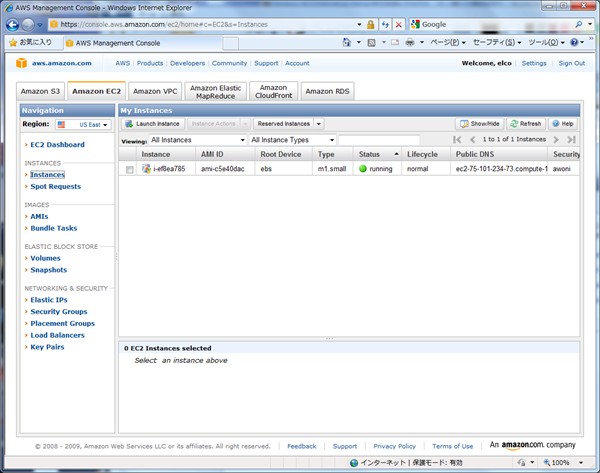Switch to Amazon Elastic MapReduce tab
Image resolution: width=600 pixels, height=473 pixels.
pyautogui.click(x=215, y=92)
